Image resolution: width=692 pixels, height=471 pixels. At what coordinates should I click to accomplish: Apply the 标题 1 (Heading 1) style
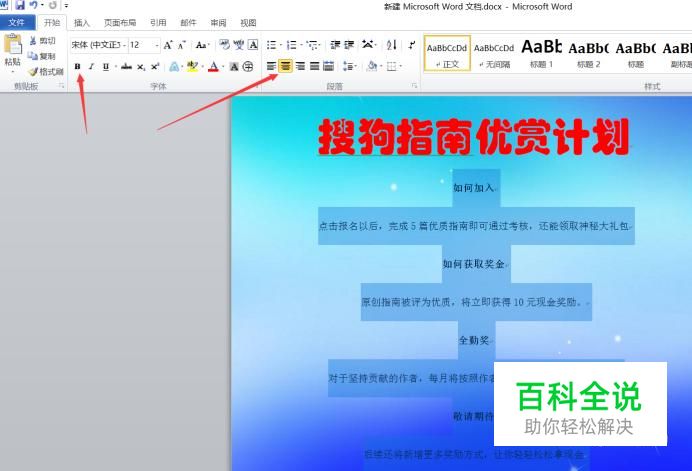(541, 53)
